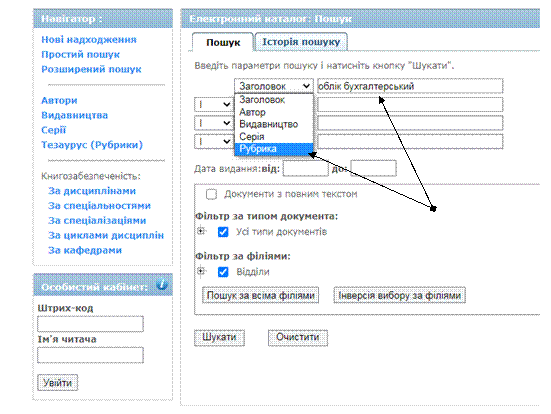Viewport: 551px width, 414px height.
Task: Open the info icon in Особистий кабінет header
Action: (x=162, y=284)
